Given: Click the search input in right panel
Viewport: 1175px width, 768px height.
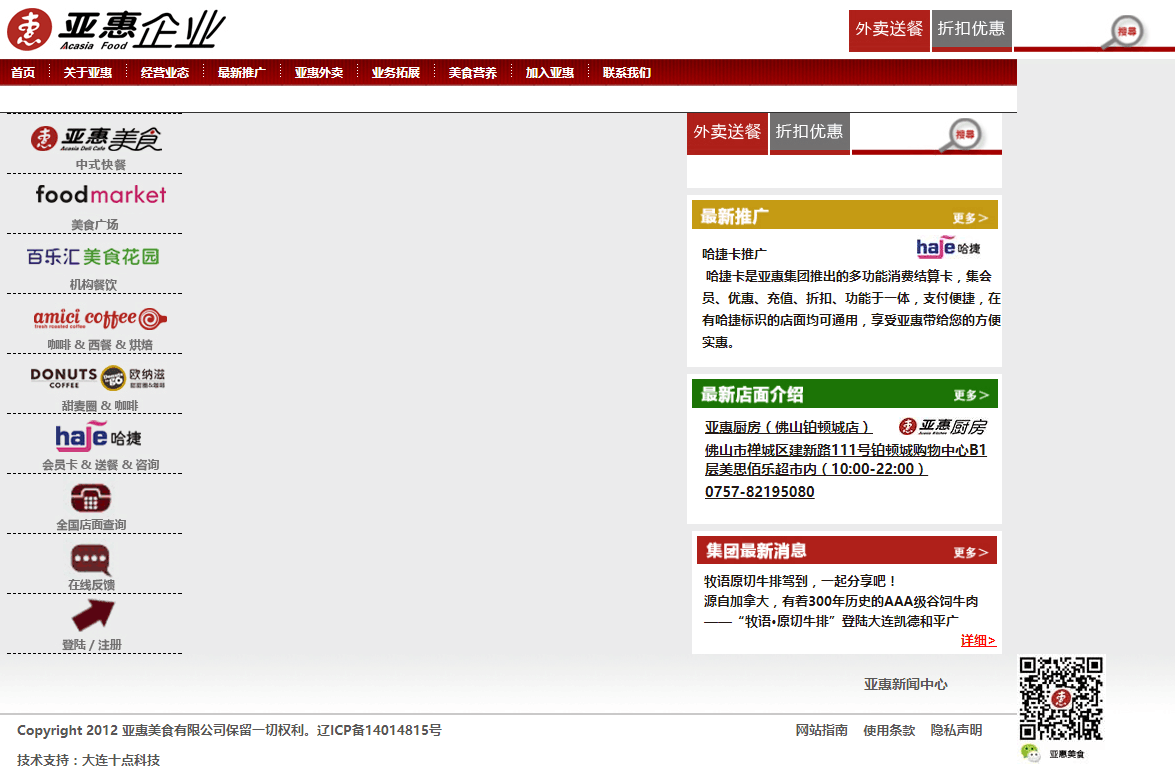Looking at the screenshot, I should pyautogui.click(x=897, y=133).
